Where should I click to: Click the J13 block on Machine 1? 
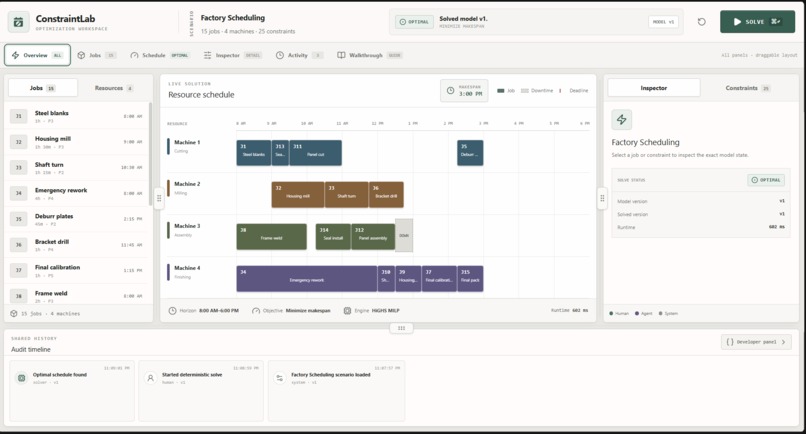(280, 153)
